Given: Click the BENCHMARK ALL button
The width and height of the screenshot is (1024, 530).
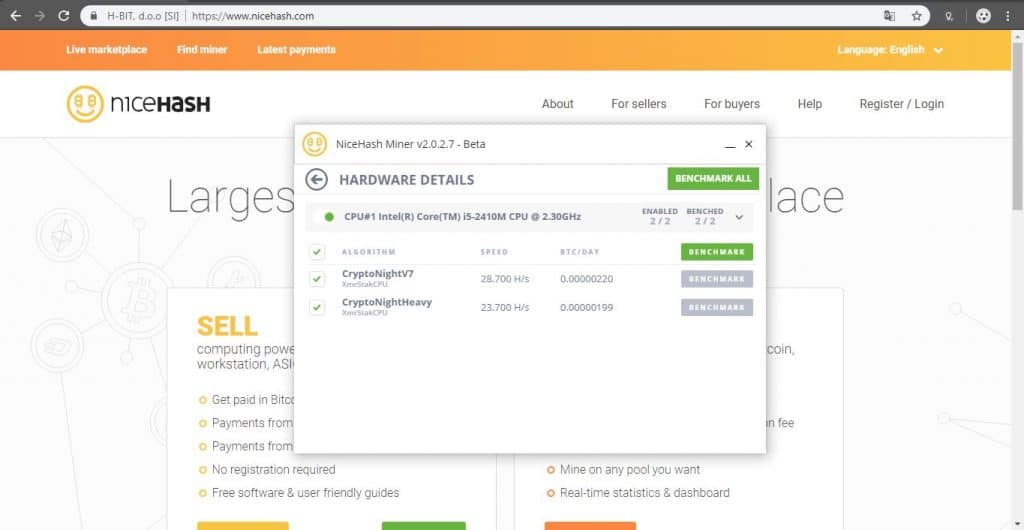Looking at the screenshot, I should pyautogui.click(x=713, y=179).
